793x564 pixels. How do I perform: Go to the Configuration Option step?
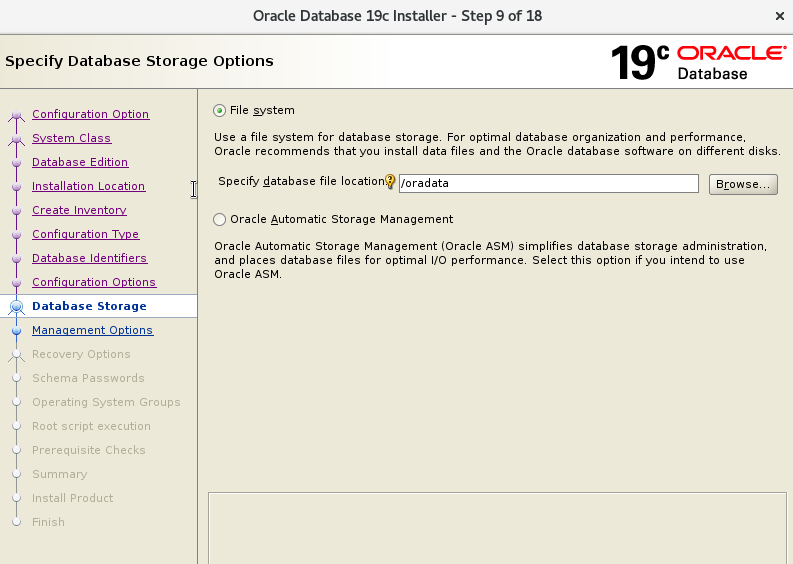click(x=91, y=114)
